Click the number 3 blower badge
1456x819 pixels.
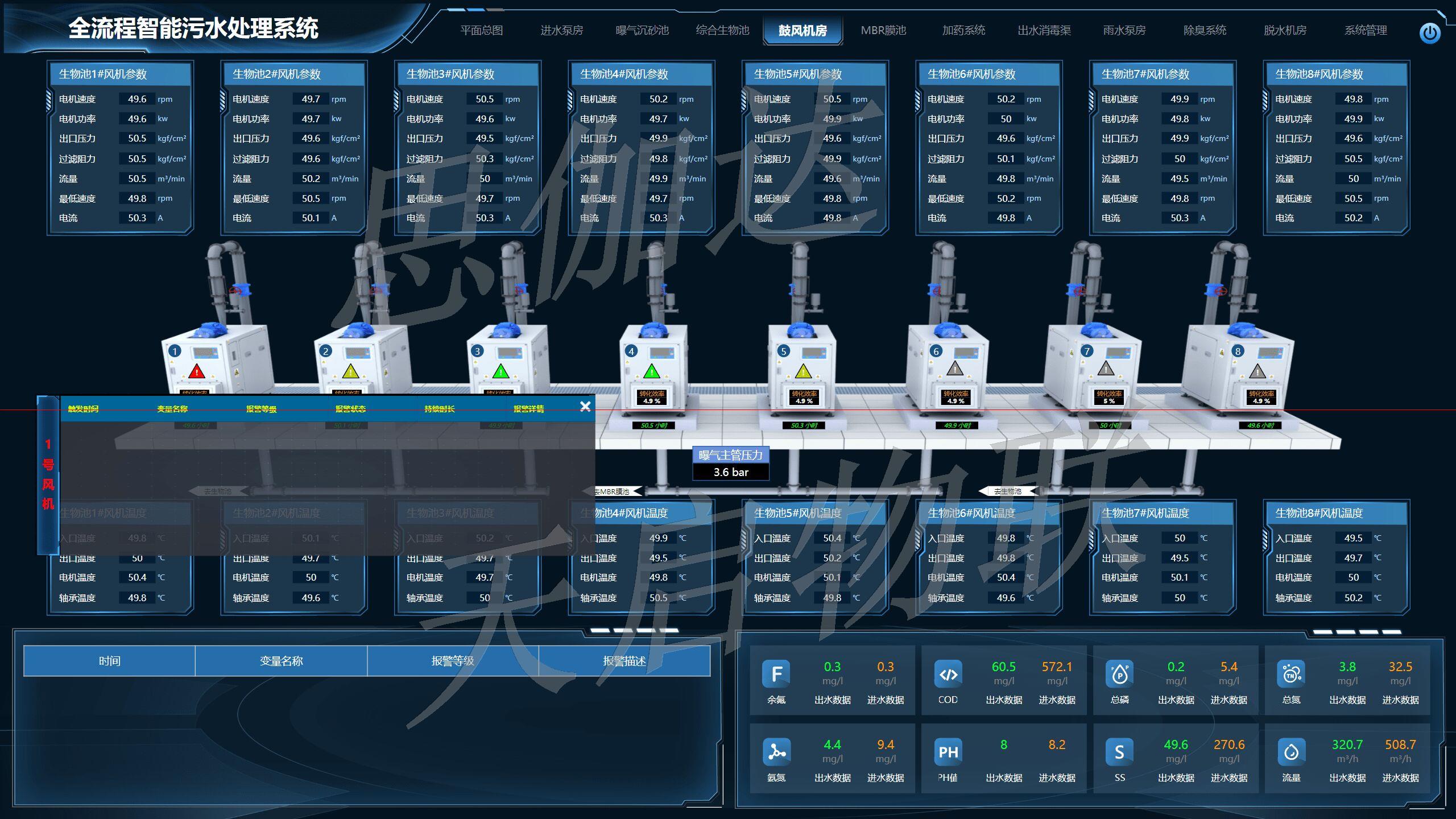[477, 351]
